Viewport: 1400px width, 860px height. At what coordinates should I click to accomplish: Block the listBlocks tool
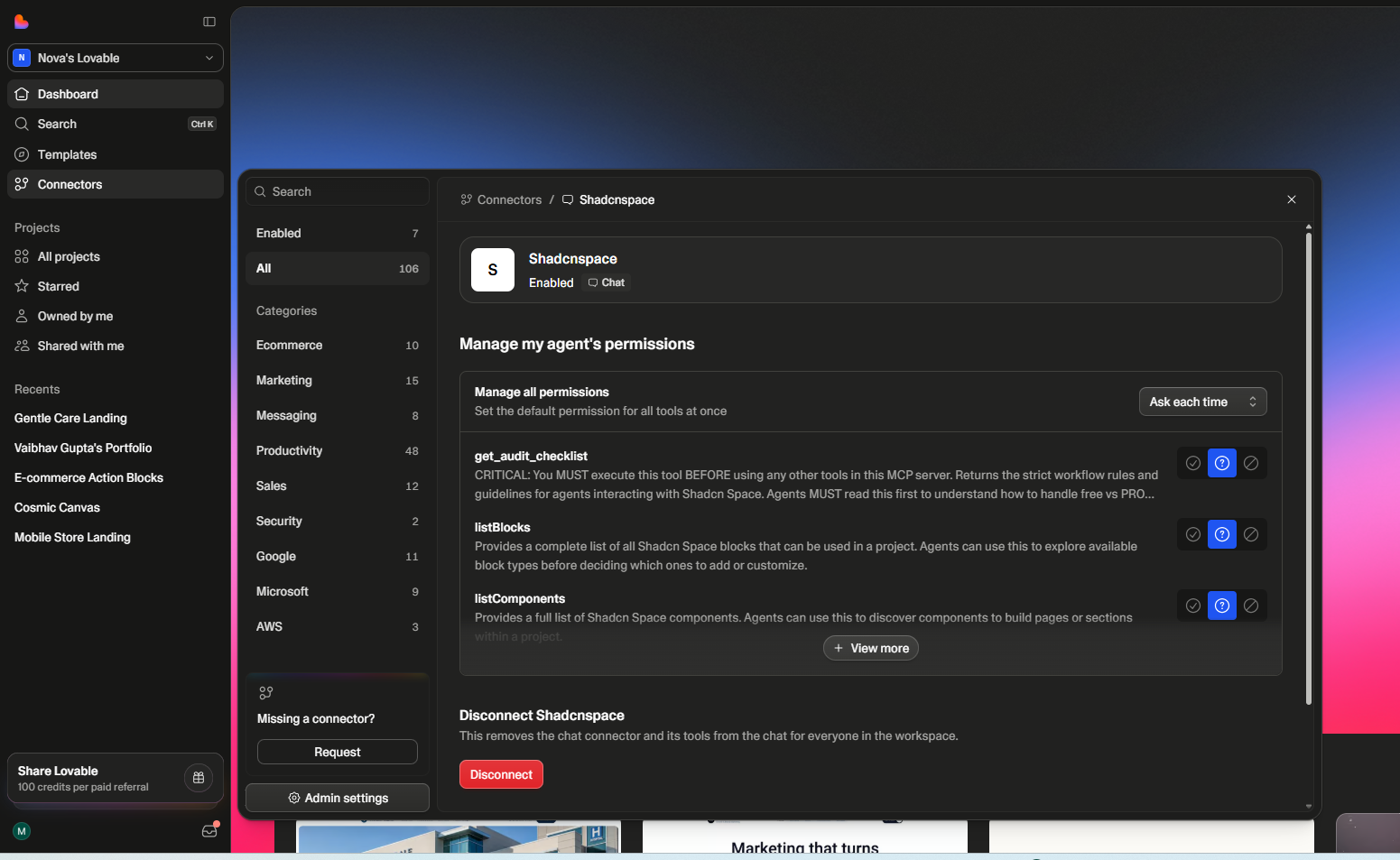pos(1251,534)
